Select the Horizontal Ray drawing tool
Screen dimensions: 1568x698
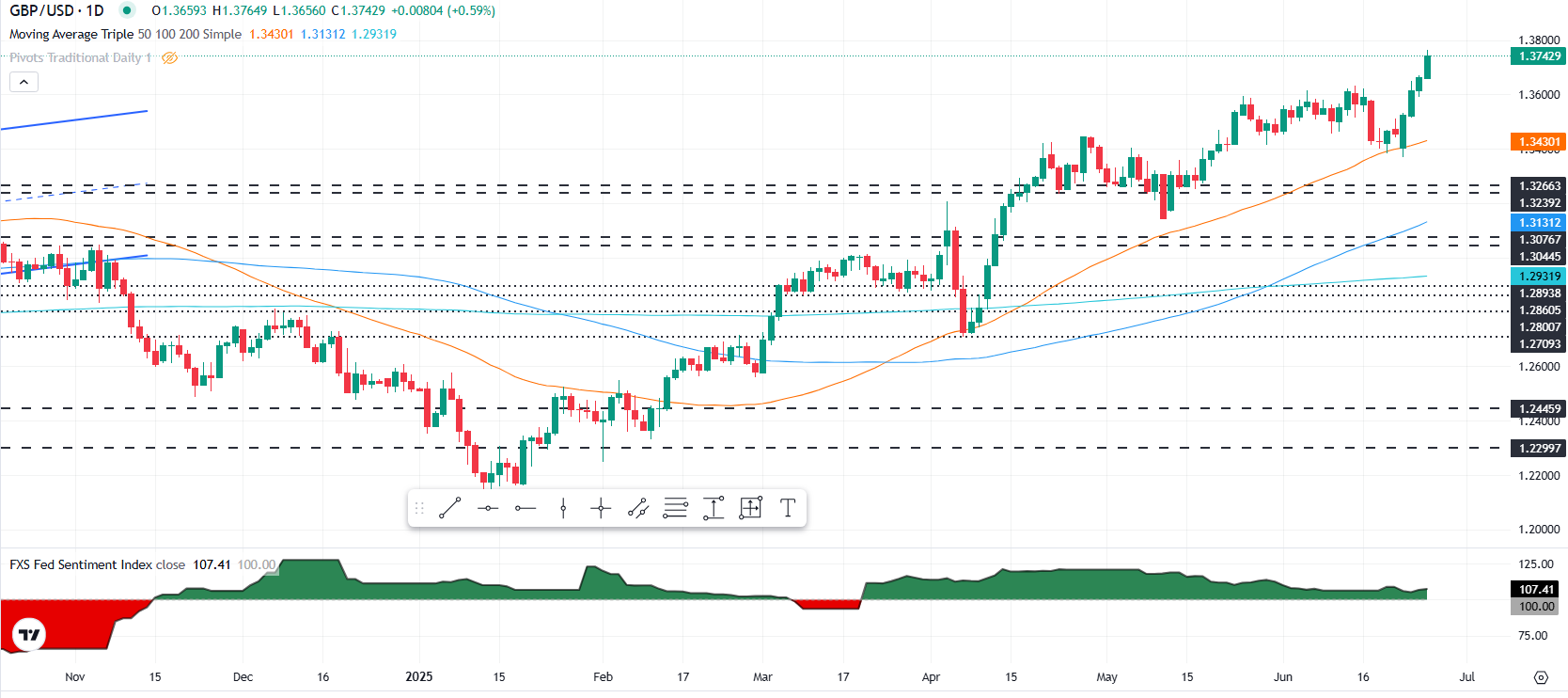click(x=525, y=509)
